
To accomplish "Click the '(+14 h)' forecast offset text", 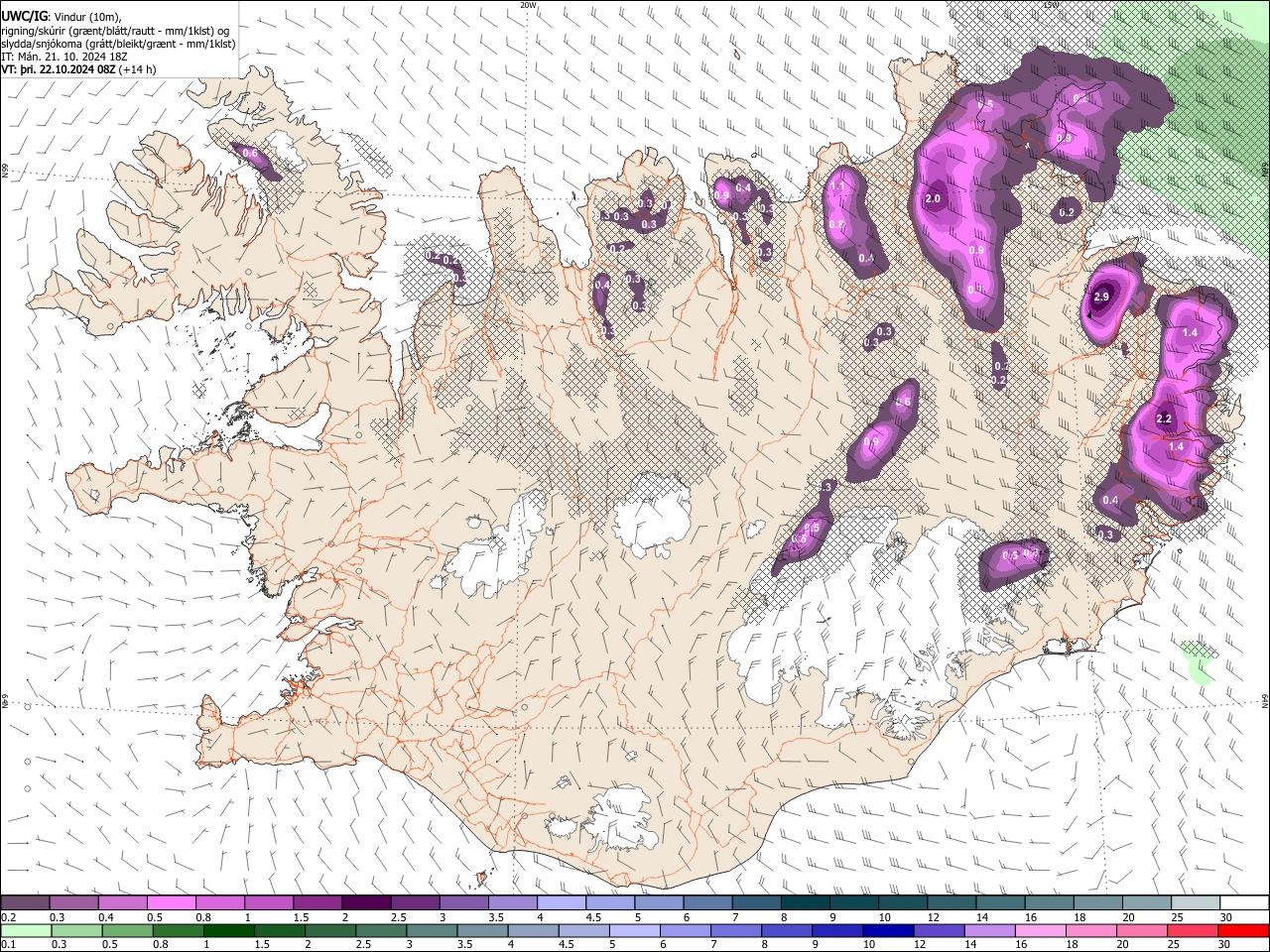I will point(137,69).
